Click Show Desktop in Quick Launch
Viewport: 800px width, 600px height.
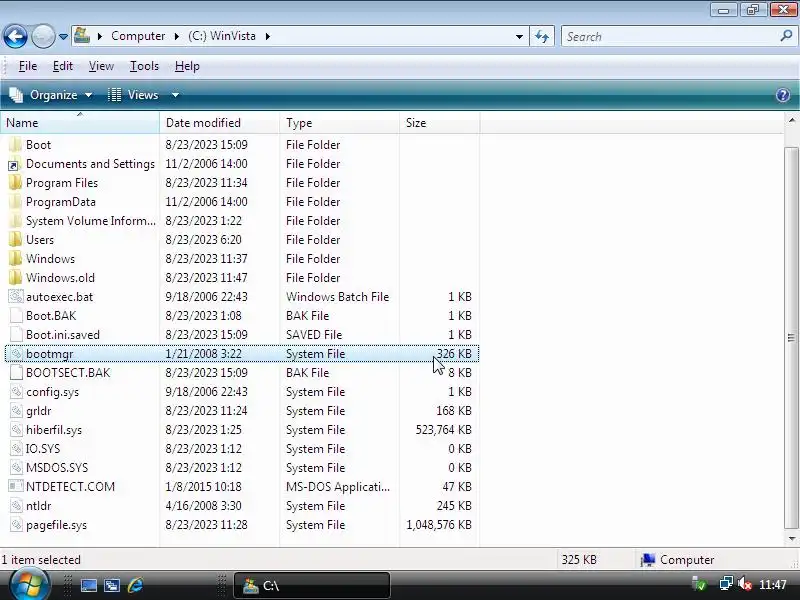point(89,585)
